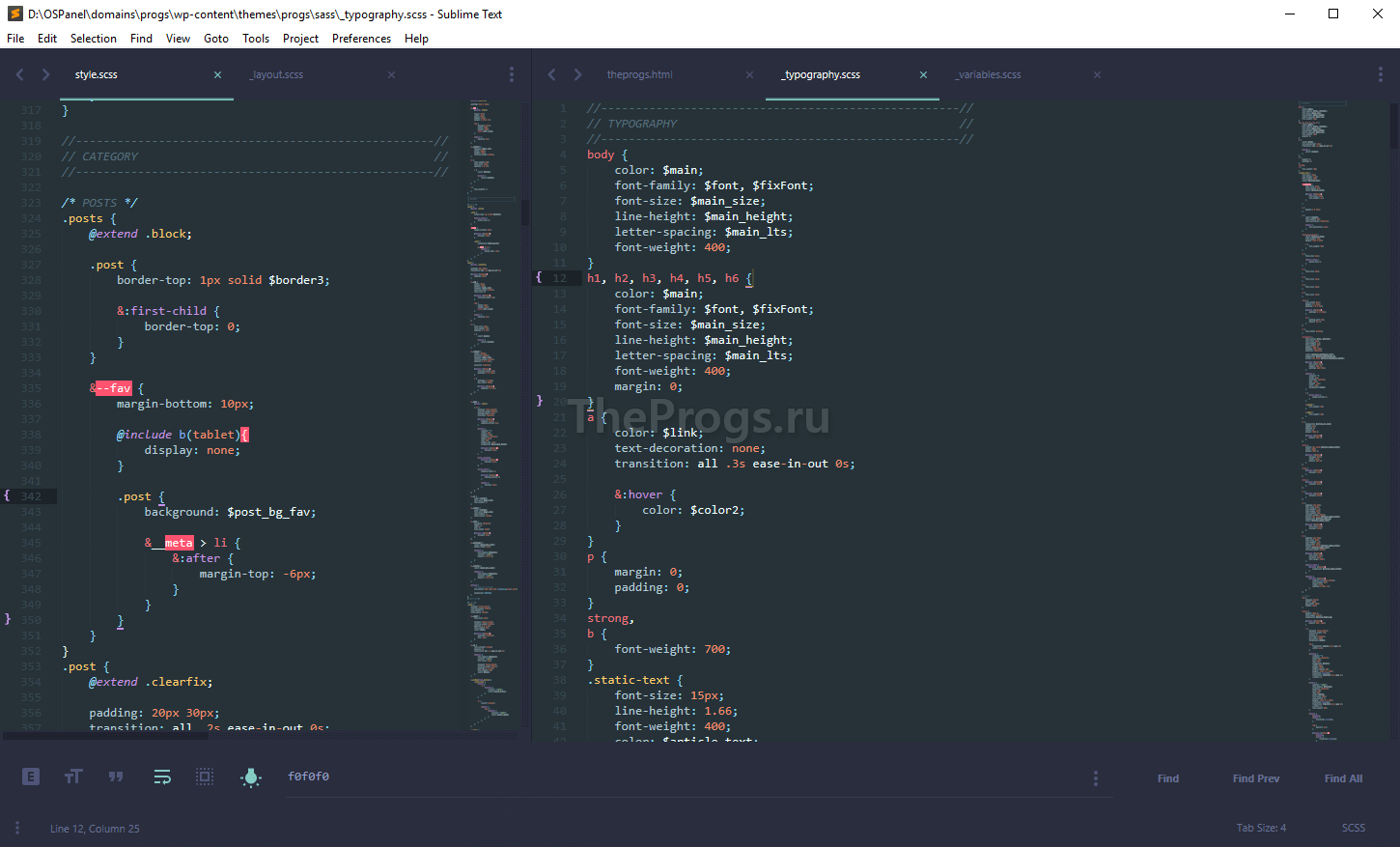Switch to _variables.scss tab
The width and height of the screenshot is (1400, 847).
point(1026,74)
